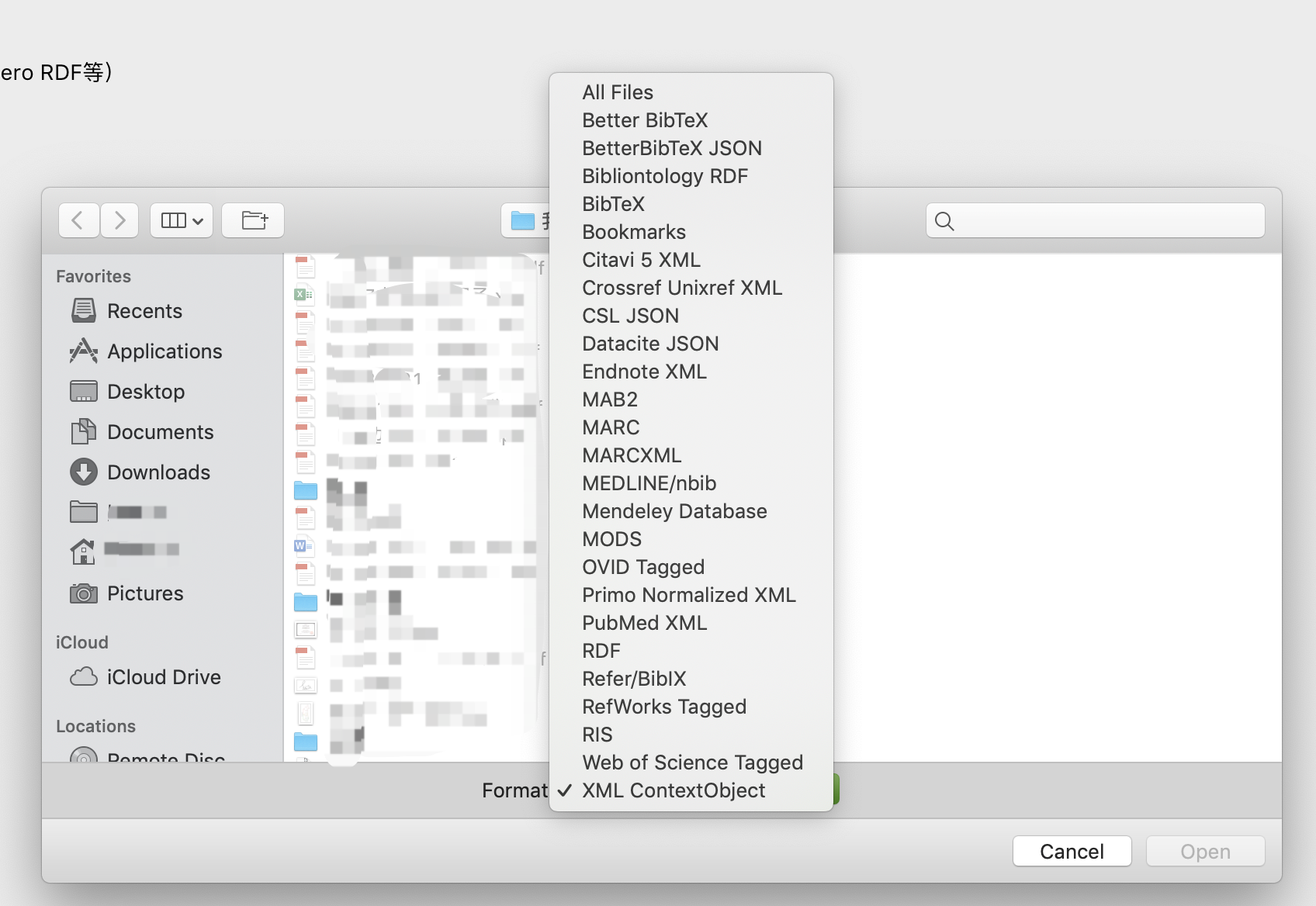The width and height of the screenshot is (1316, 906).
Task: Choose Bibliontology RDF format
Action: tap(691, 176)
